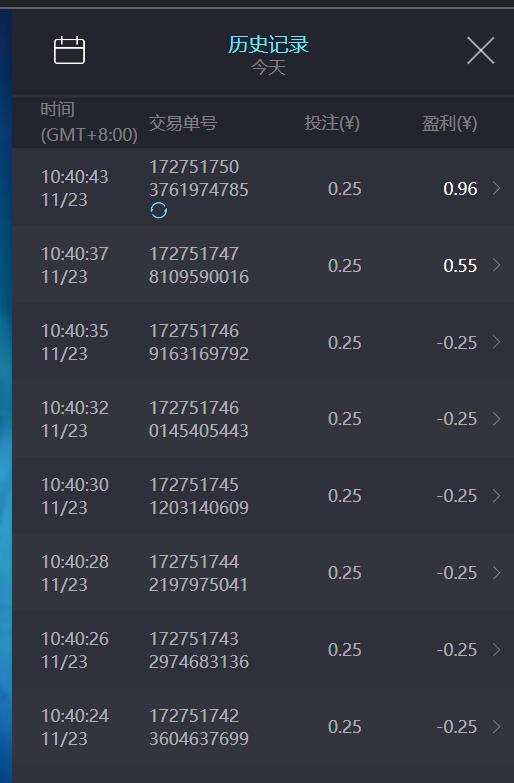Open chevron on the 10:40:30 record
This screenshot has height=783, width=514.
[497, 496]
